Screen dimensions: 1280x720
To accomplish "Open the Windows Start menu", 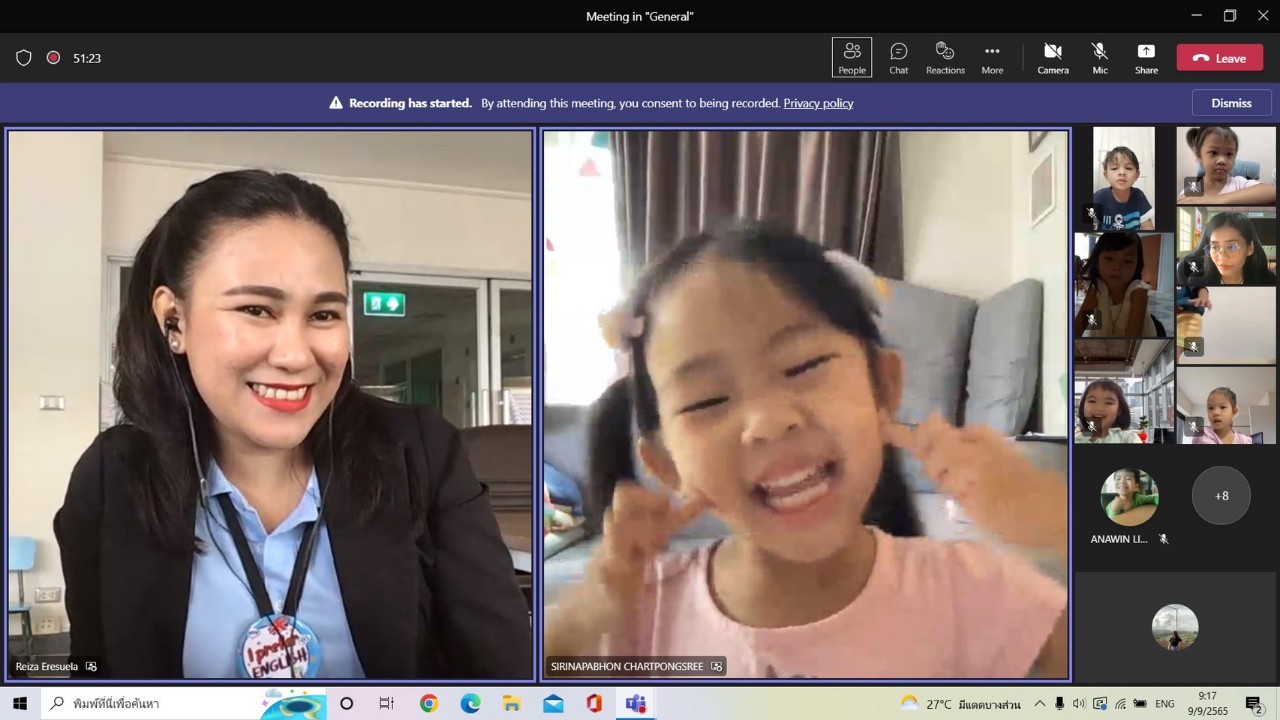I will pos(18,703).
